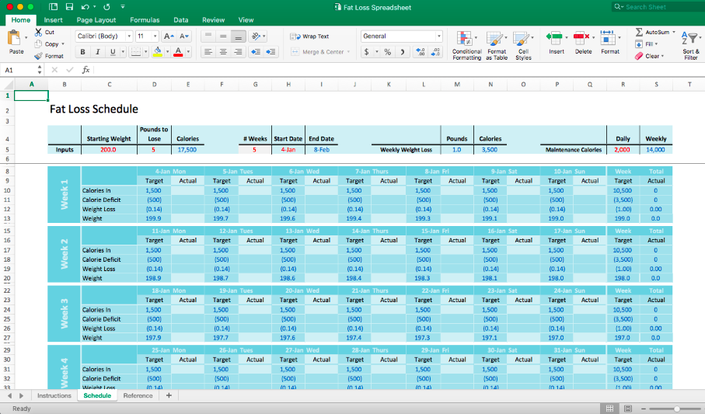Image resolution: width=705 pixels, height=414 pixels.
Task: Switch to the Formulas tab
Action: pos(144,20)
